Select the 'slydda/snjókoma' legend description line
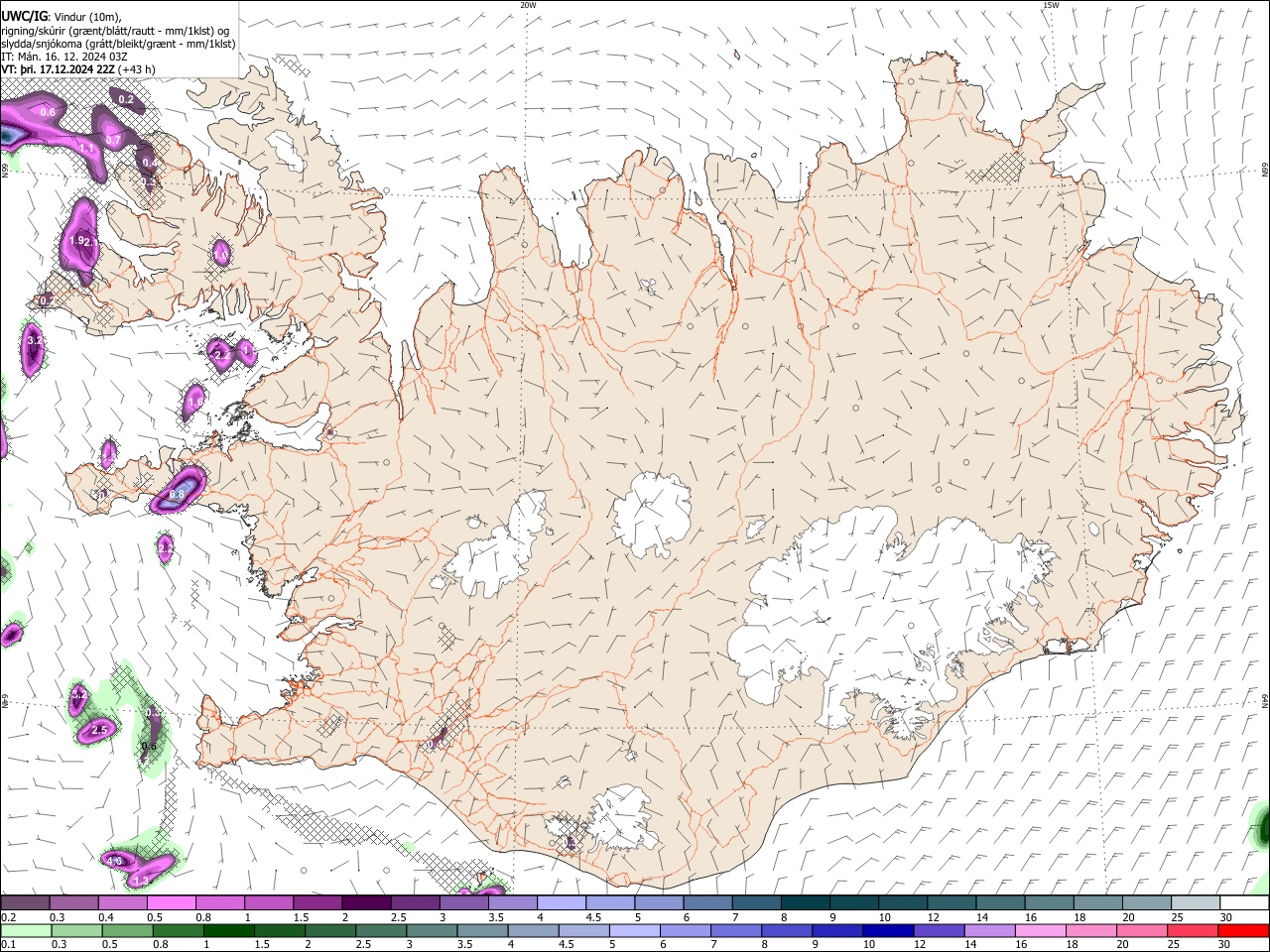This screenshot has height=952, width=1270. pos(118,44)
